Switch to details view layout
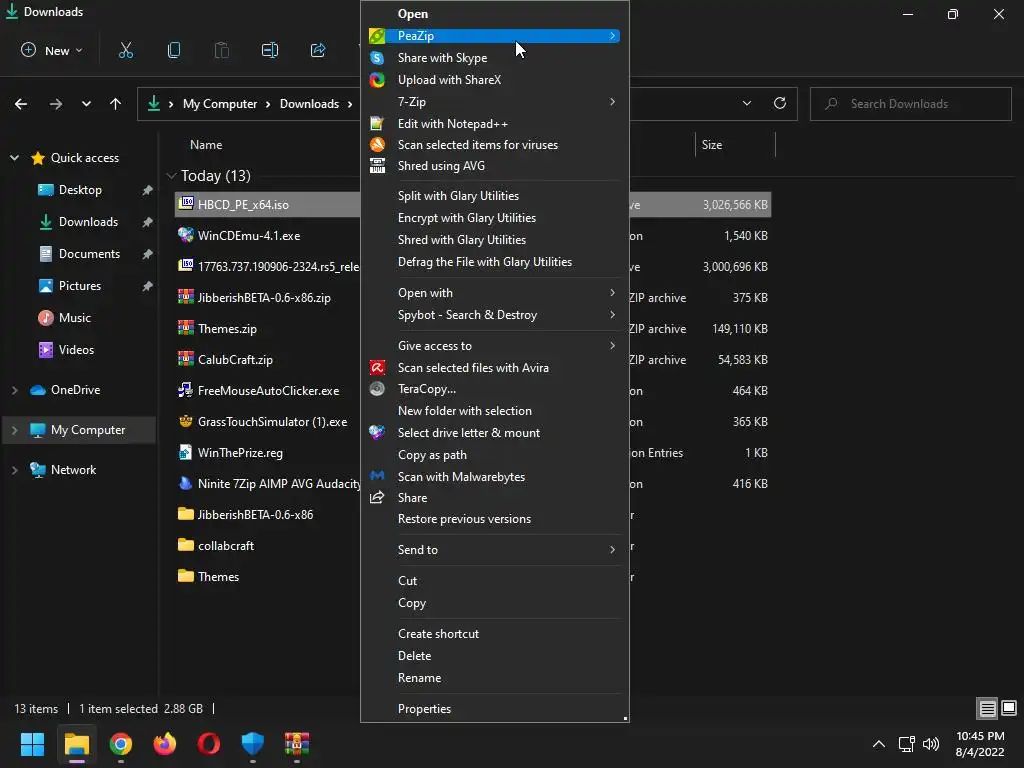 point(987,709)
